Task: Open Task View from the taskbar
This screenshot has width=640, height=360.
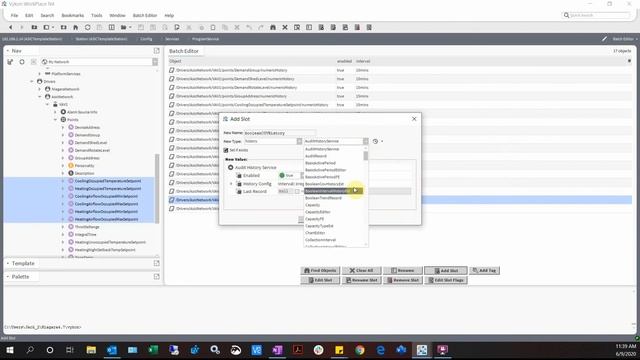Action: pyautogui.click(x=70, y=350)
